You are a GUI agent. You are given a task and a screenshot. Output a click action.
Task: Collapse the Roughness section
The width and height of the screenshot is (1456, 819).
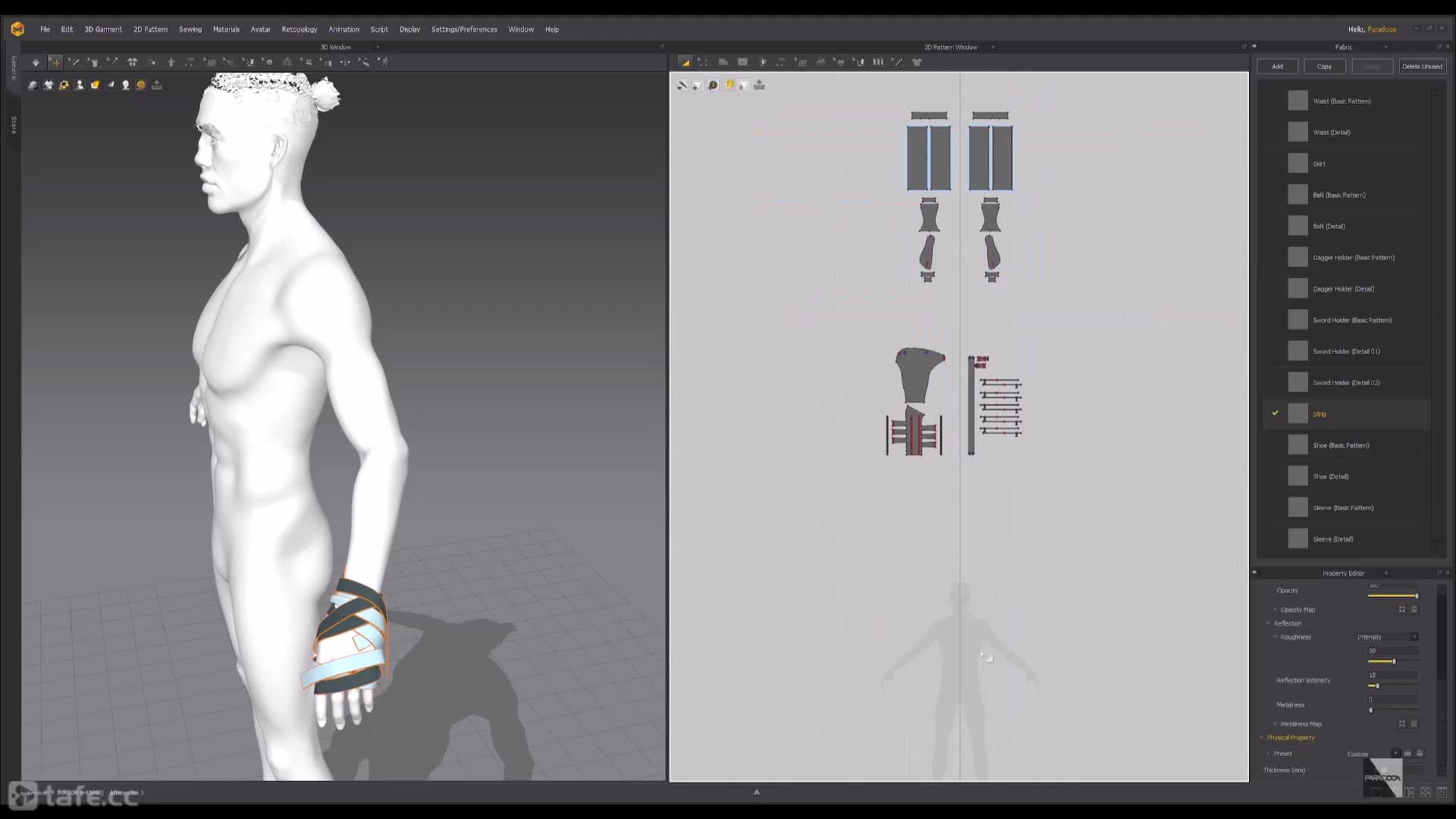tap(1275, 637)
